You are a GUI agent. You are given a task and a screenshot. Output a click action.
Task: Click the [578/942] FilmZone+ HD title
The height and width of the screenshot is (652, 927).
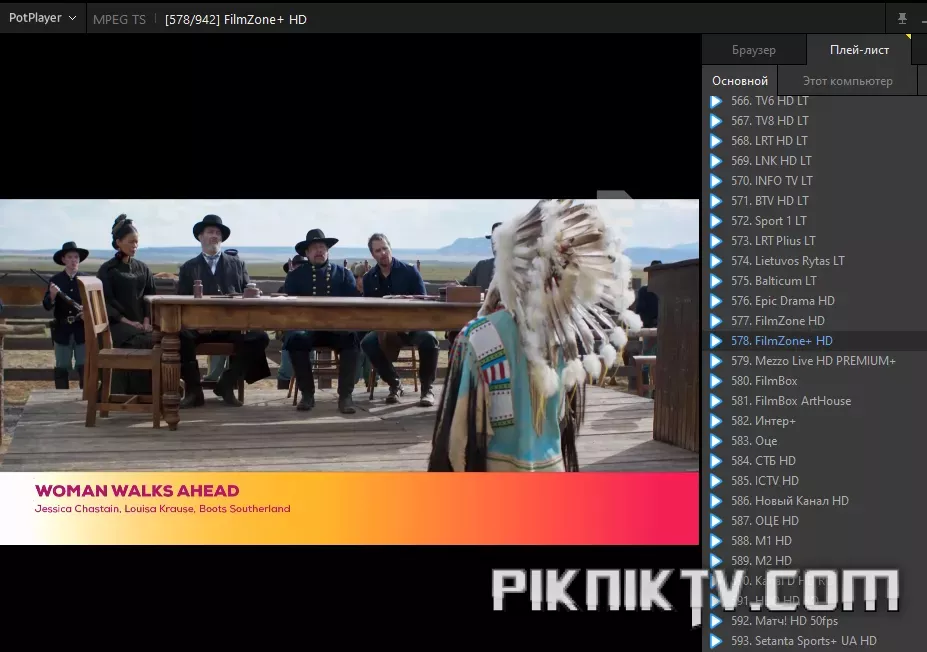235,20
